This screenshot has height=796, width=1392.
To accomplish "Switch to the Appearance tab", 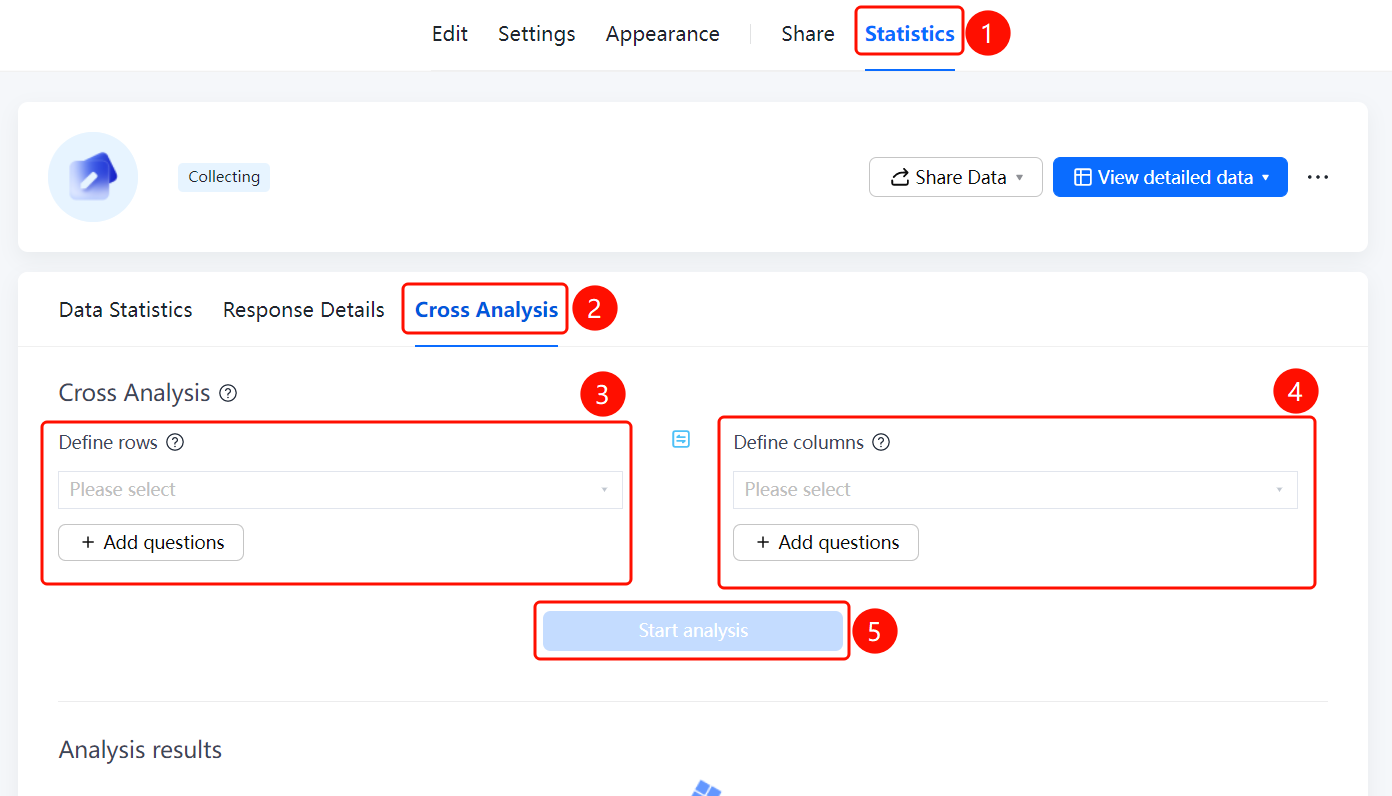I will point(663,34).
